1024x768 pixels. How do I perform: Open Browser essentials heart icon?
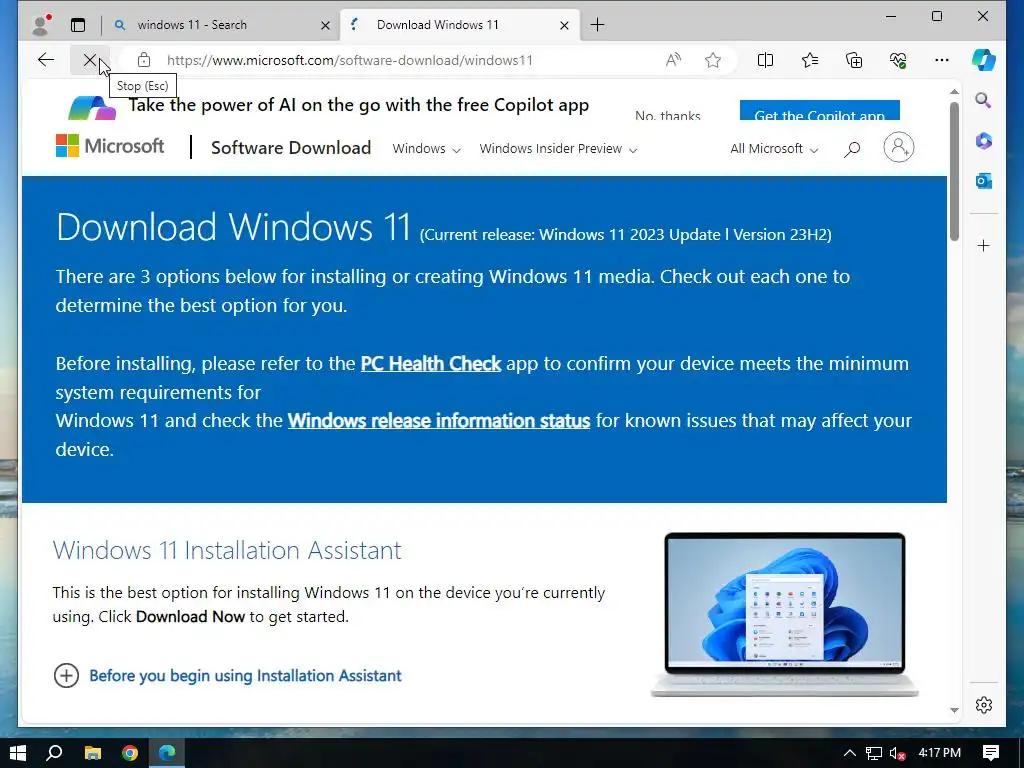[x=898, y=60]
